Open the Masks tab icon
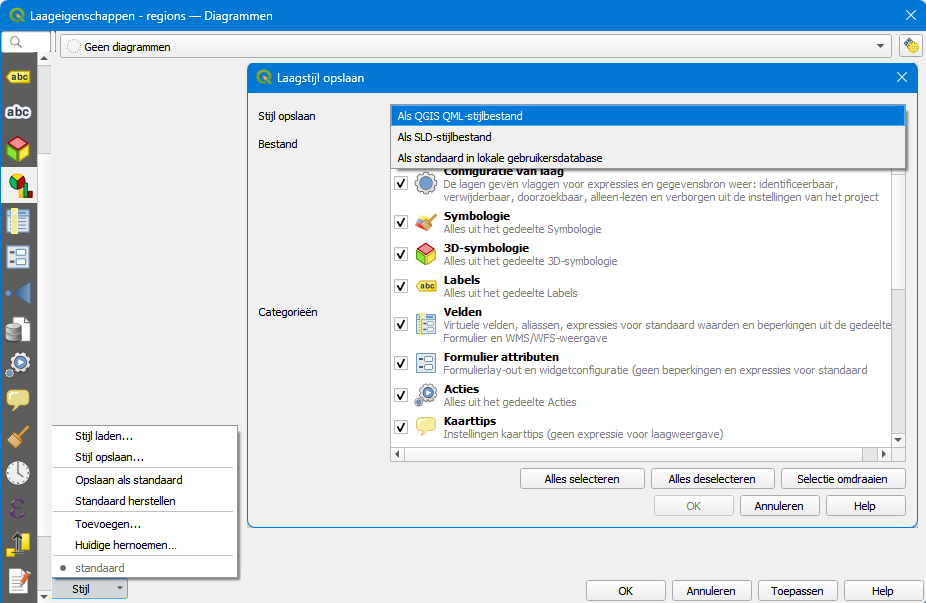Screen dimensions: 926x603 coord(18,113)
